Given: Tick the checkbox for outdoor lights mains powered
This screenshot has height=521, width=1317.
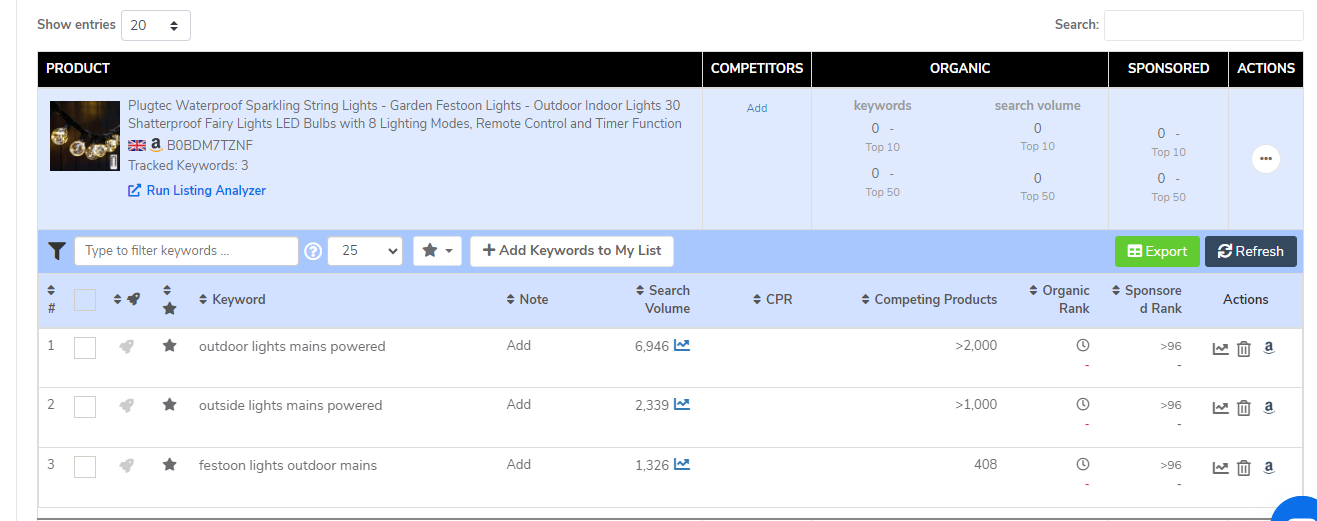Looking at the screenshot, I should [x=85, y=347].
